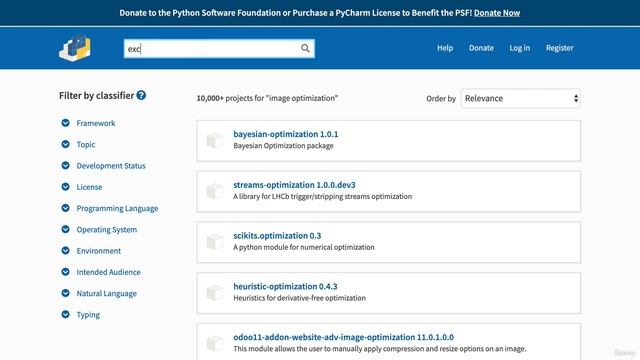
Task: Open the Order by Relevance dropdown
Action: point(521,98)
